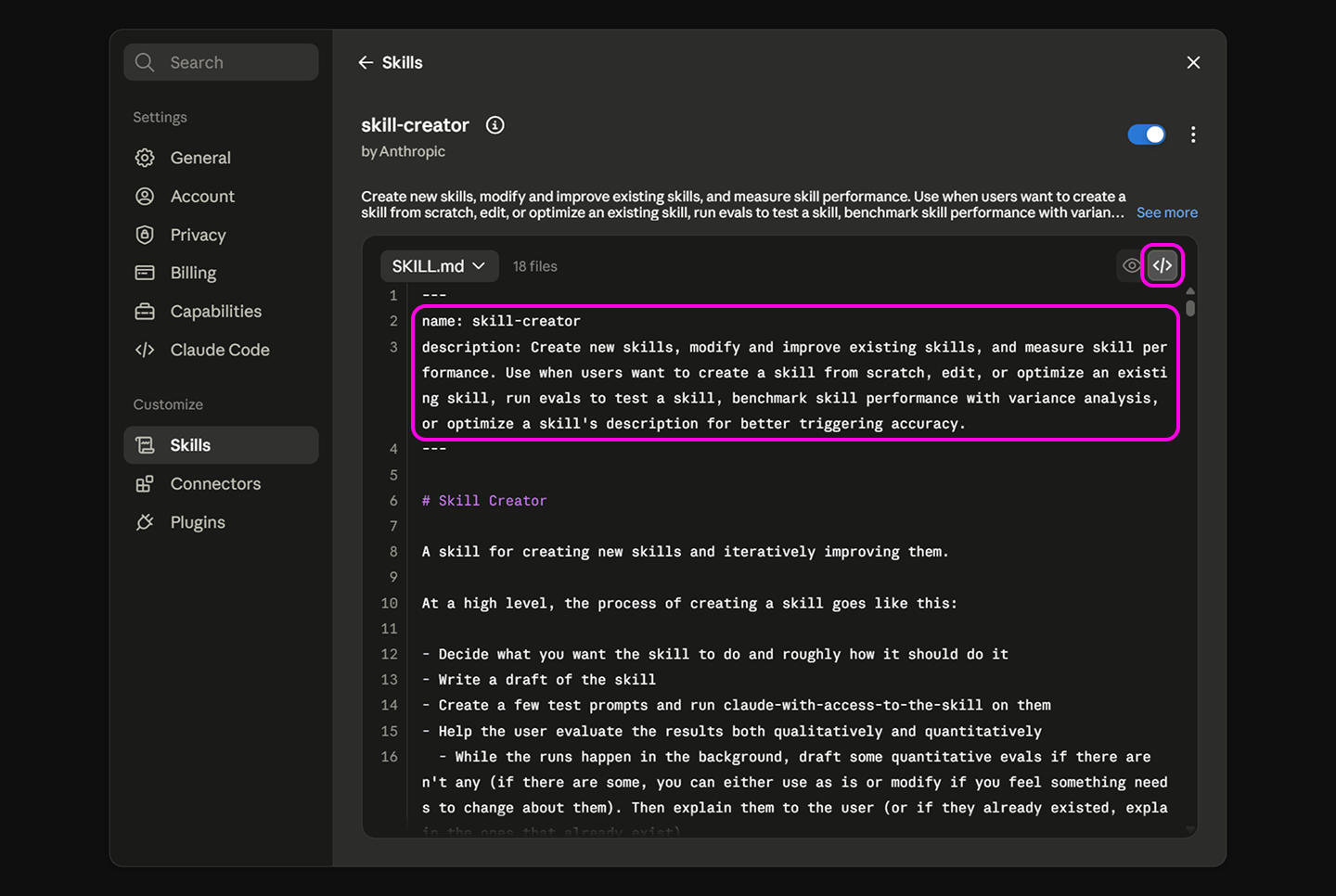Click the skill-creator title
The image size is (1336, 896).
tap(415, 125)
